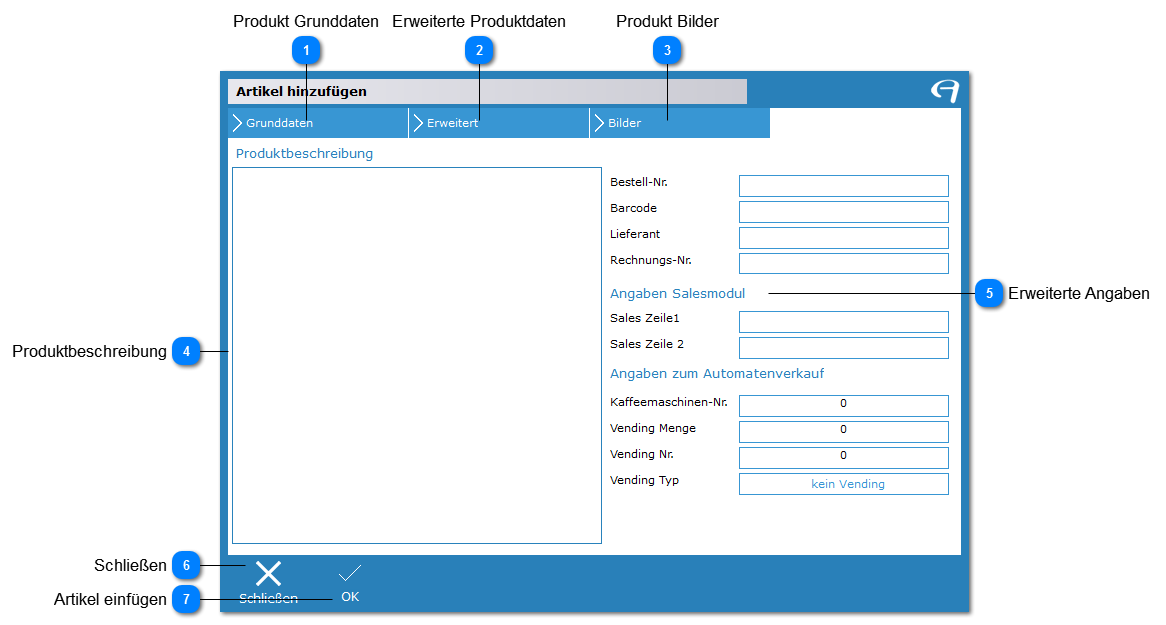Select the Kaffeemaschinen-Nr. value field
This screenshot has height=625, width=1166.
843,406
